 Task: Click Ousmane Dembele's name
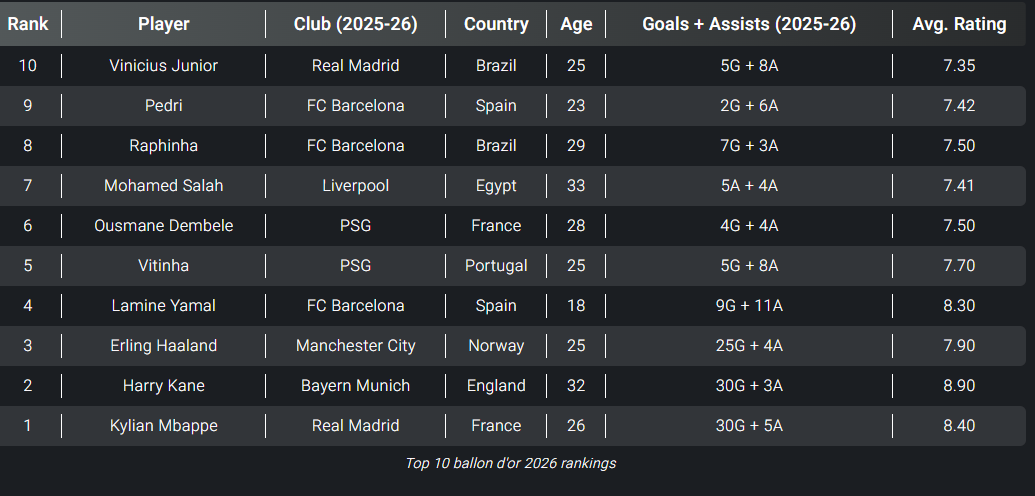[164, 226]
